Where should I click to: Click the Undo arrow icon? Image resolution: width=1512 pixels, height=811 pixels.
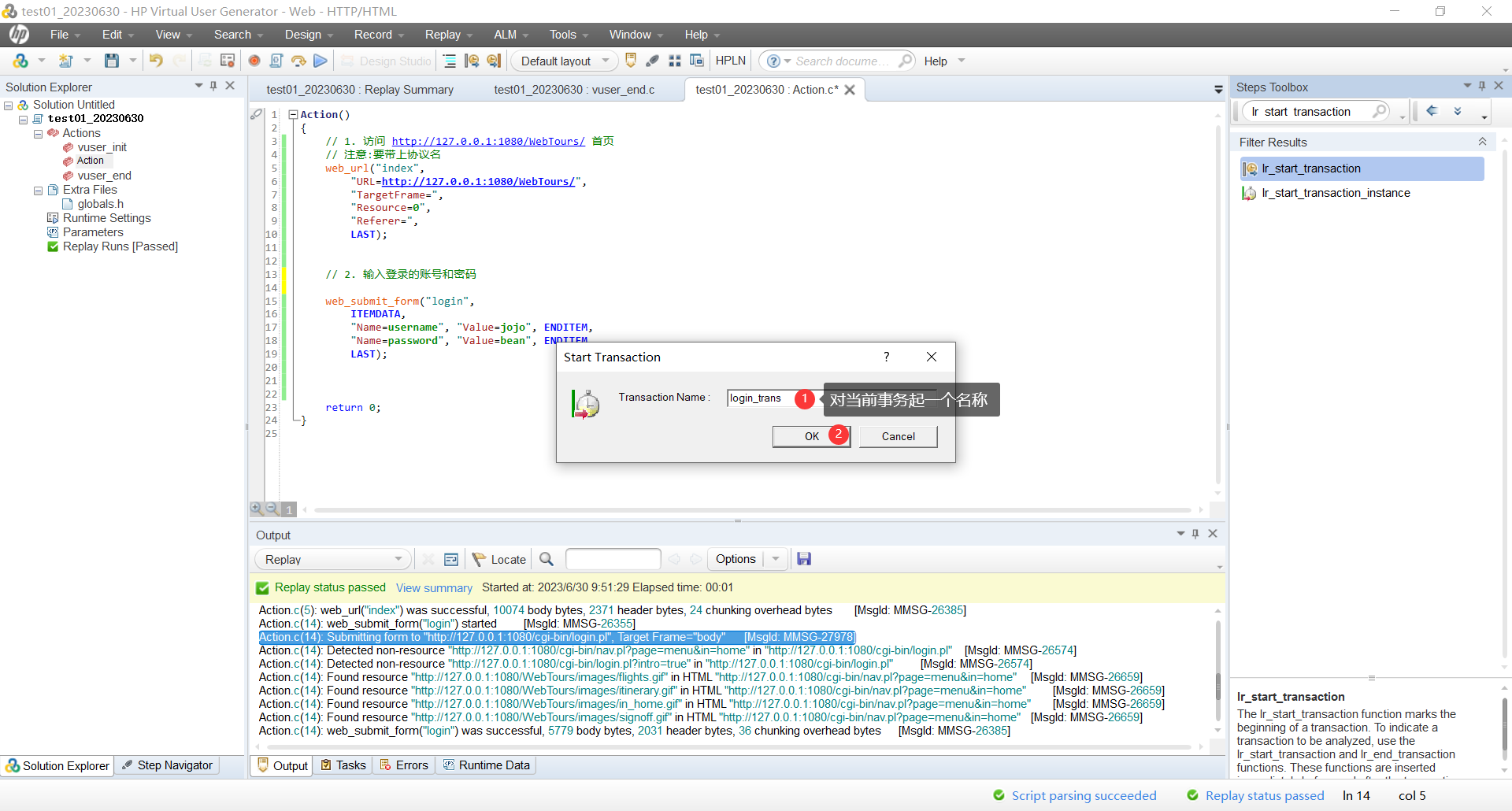(x=156, y=61)
